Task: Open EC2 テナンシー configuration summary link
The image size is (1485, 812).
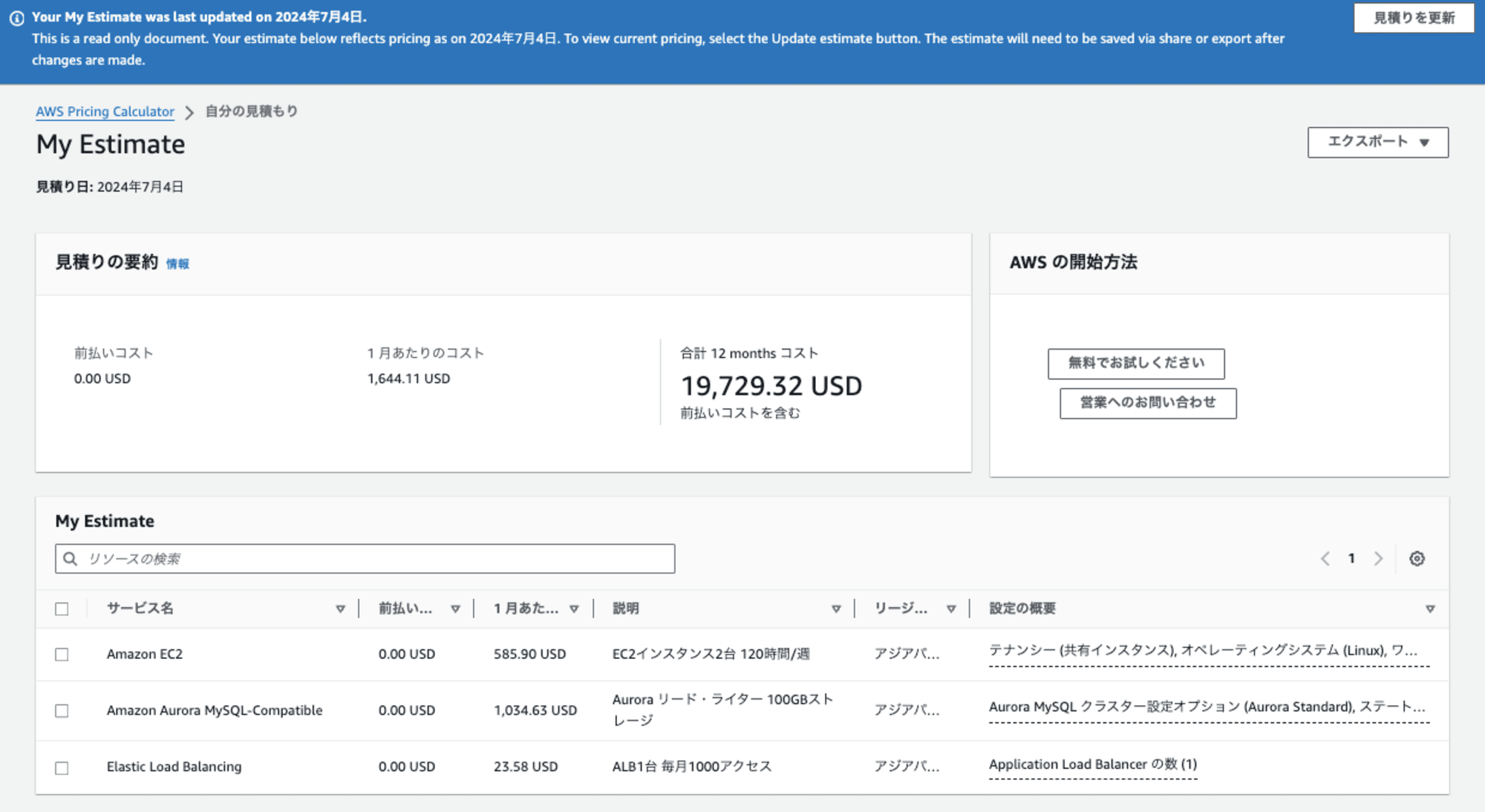Action: click(x=1209, y=651)
